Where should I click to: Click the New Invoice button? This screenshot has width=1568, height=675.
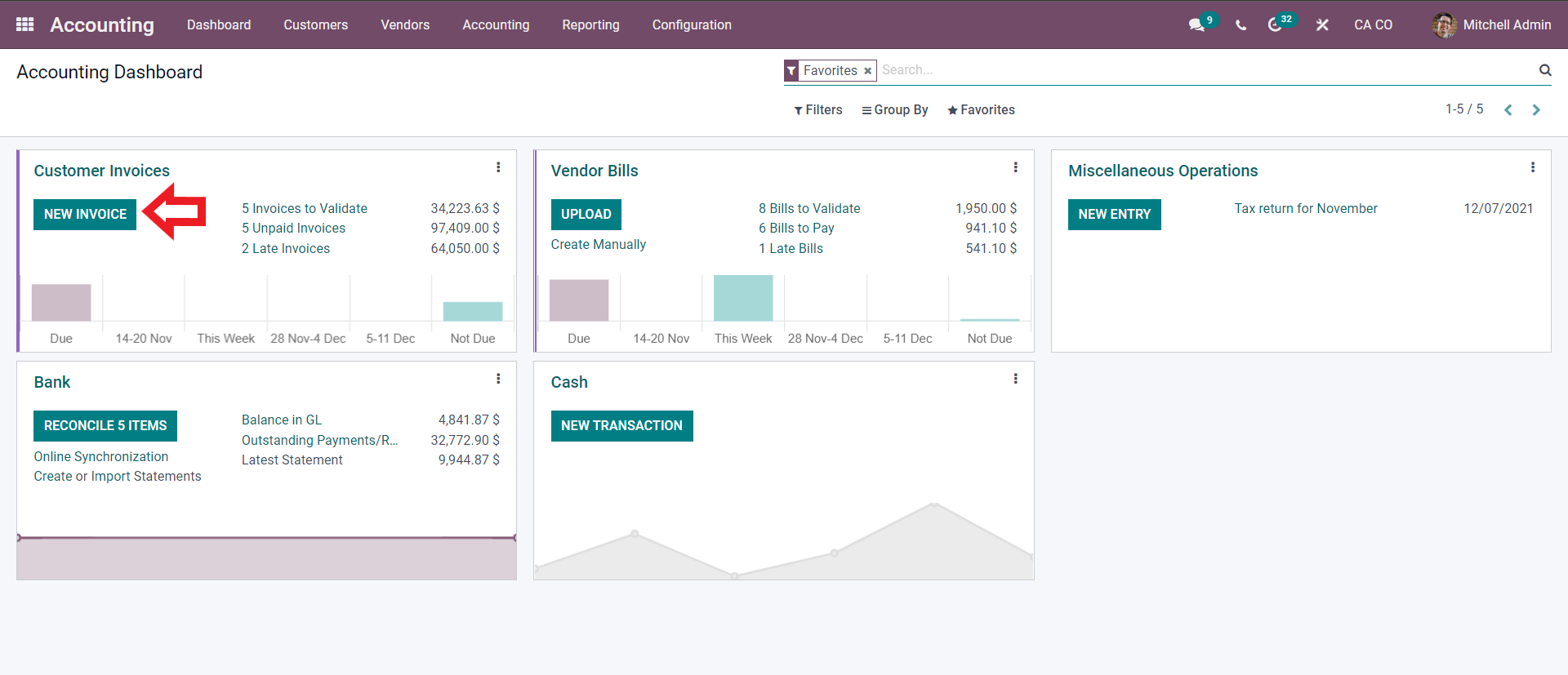[85, 214]
